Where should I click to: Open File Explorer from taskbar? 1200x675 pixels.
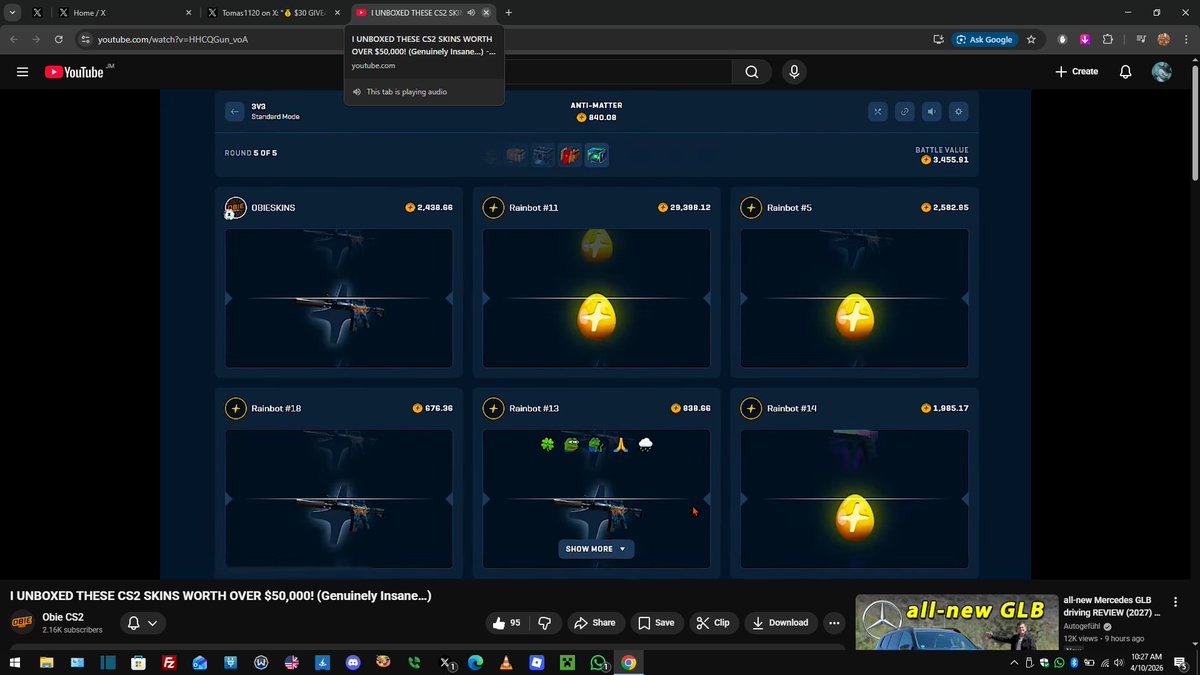point(46,662)
